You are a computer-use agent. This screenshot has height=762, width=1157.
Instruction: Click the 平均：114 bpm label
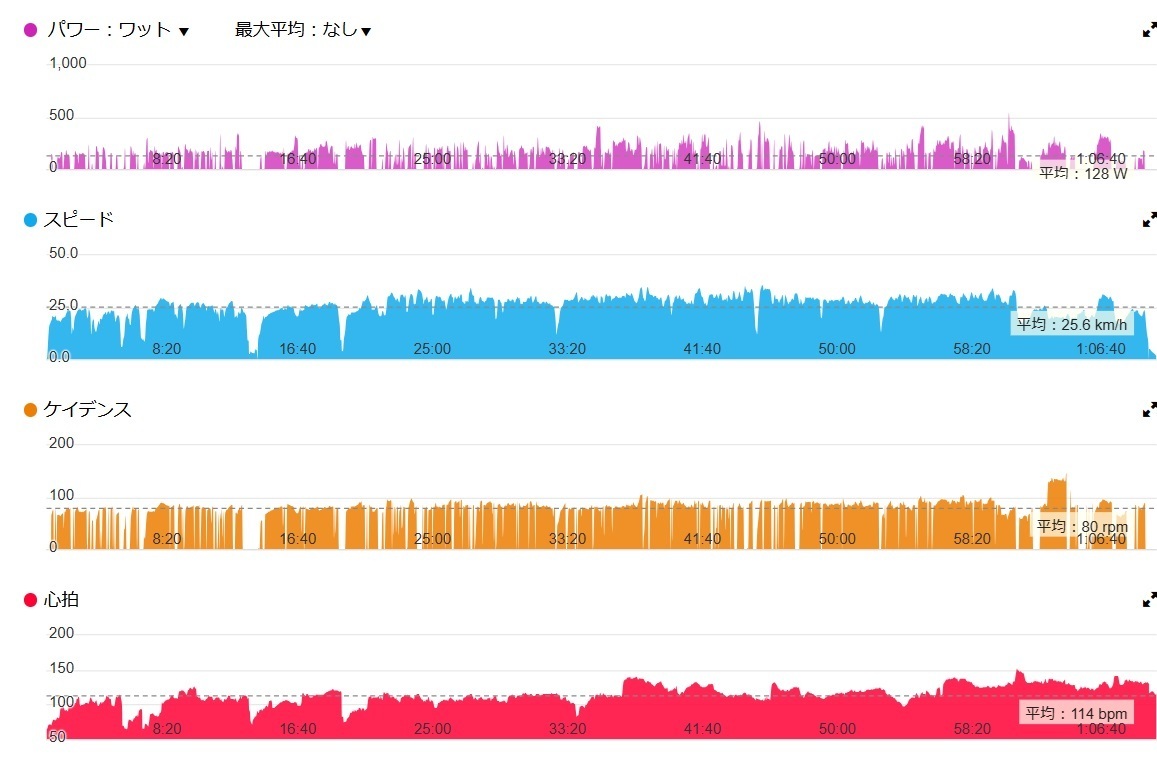click(x=1076, y=713)
